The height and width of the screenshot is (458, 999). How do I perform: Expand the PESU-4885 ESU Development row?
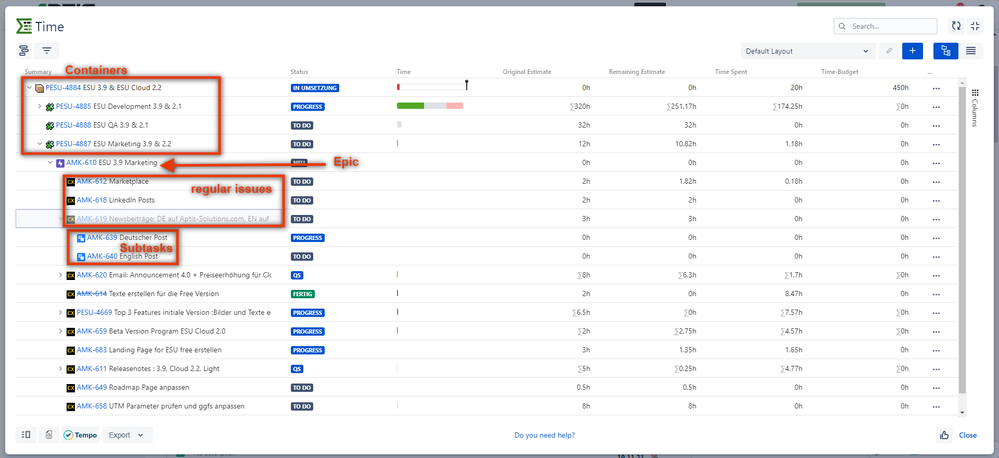coord(40,106)
